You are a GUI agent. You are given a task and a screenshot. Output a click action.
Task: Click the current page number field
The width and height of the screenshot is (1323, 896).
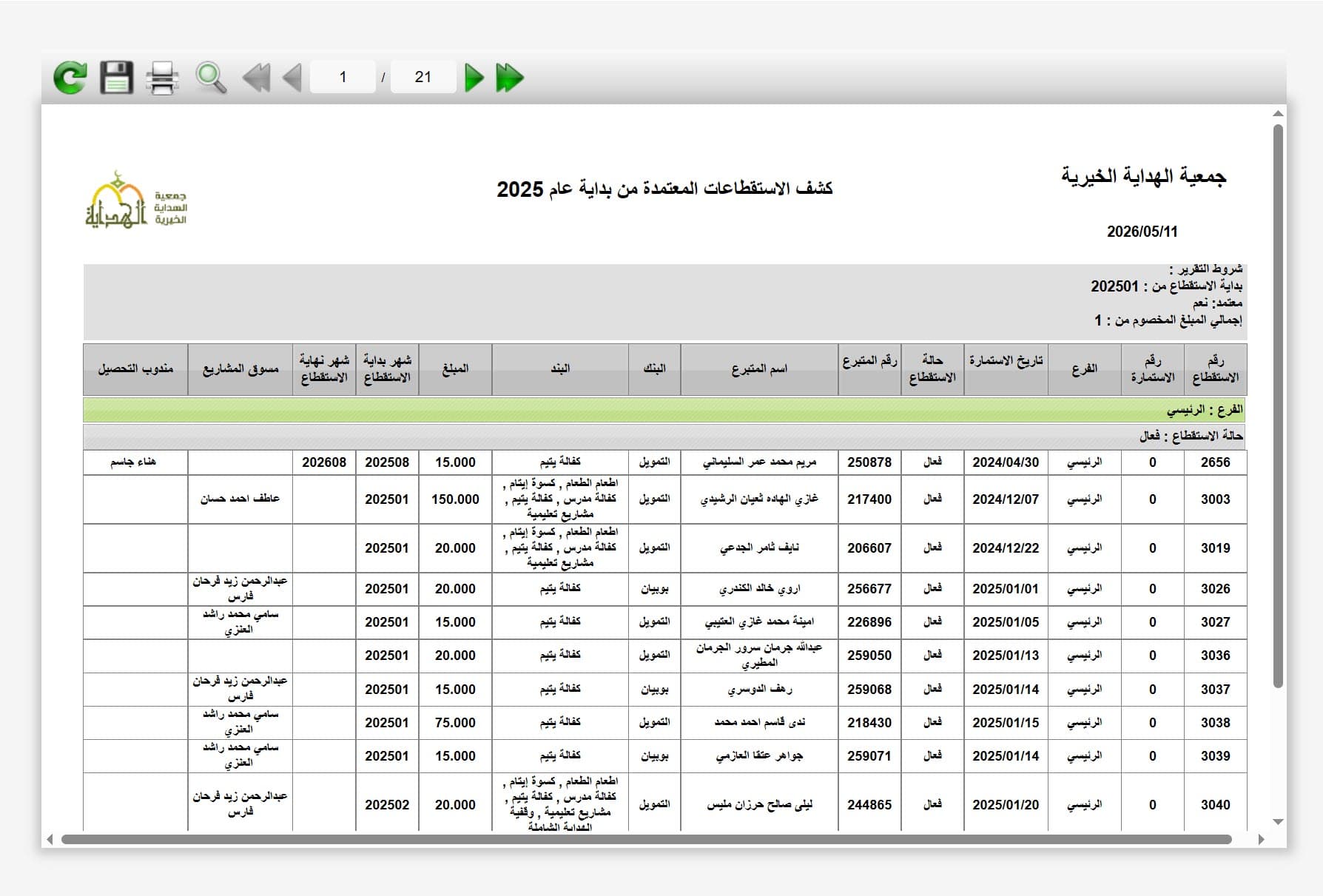[343, 77]
